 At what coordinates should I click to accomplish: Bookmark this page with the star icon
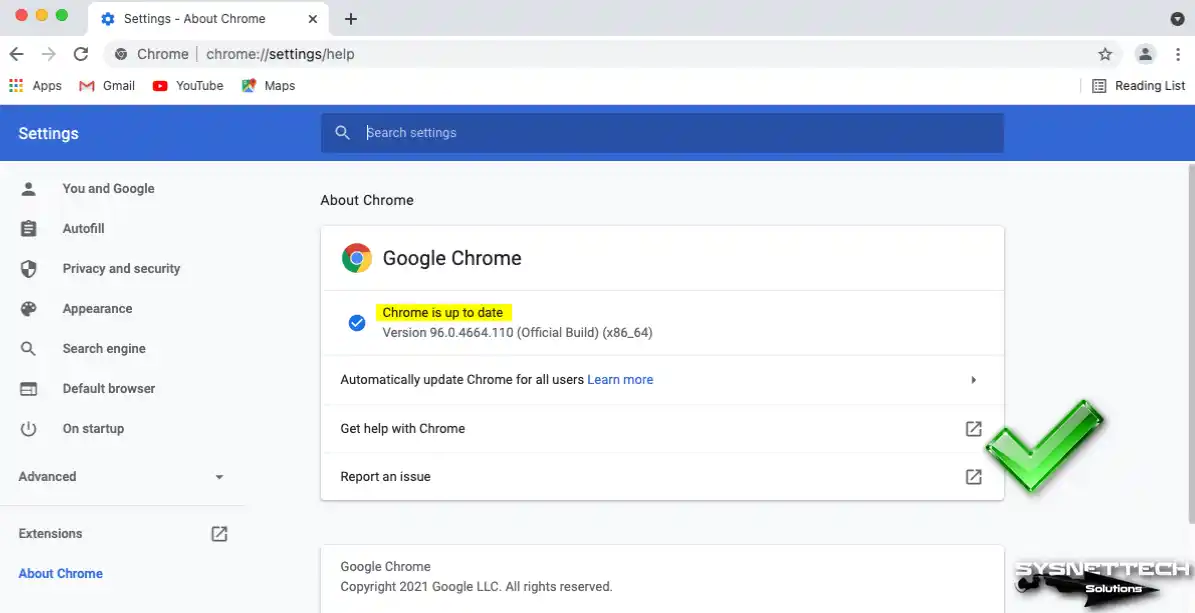pyautogui.click(x=1105, y=54)
